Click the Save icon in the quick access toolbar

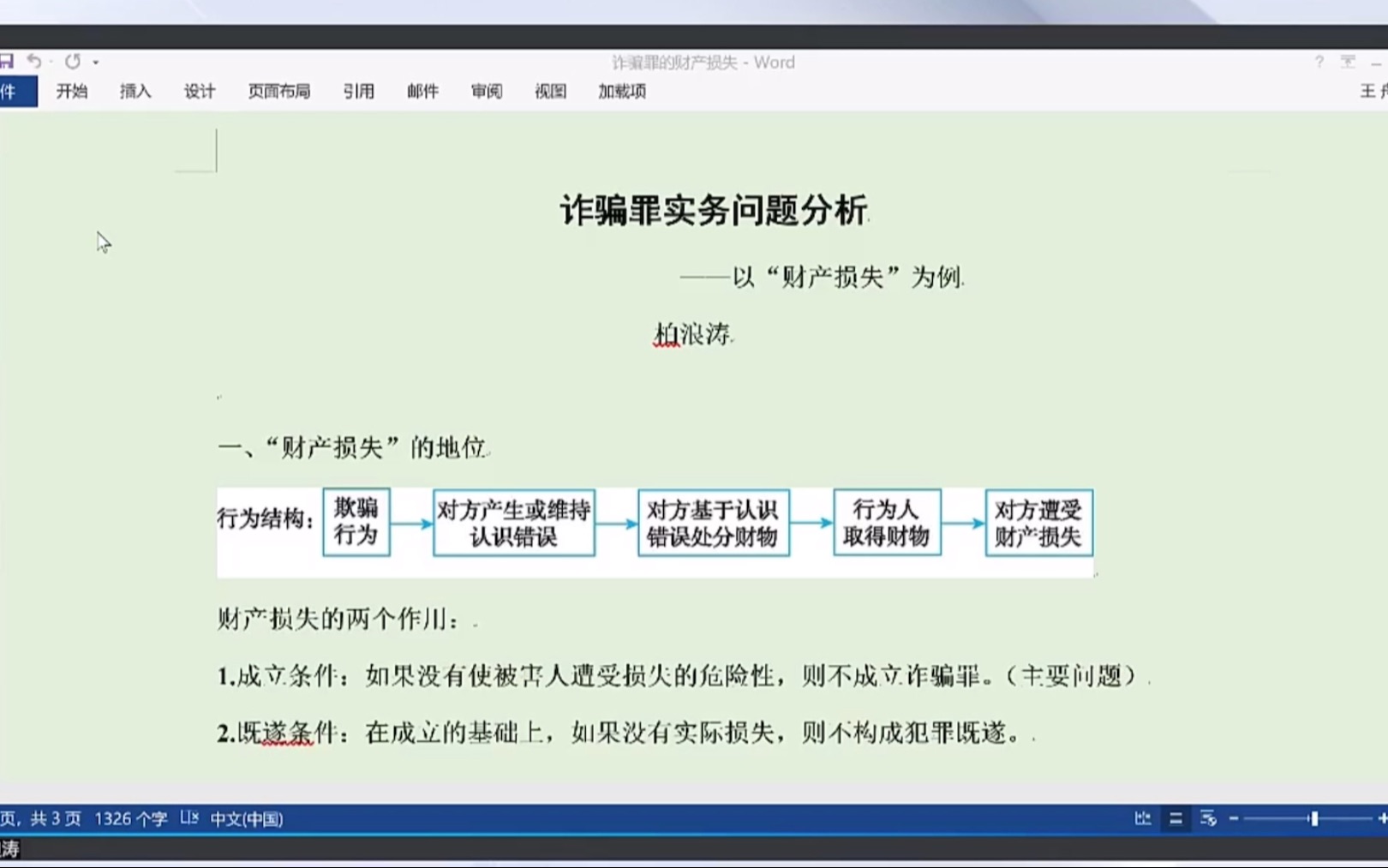coord(6,61)
